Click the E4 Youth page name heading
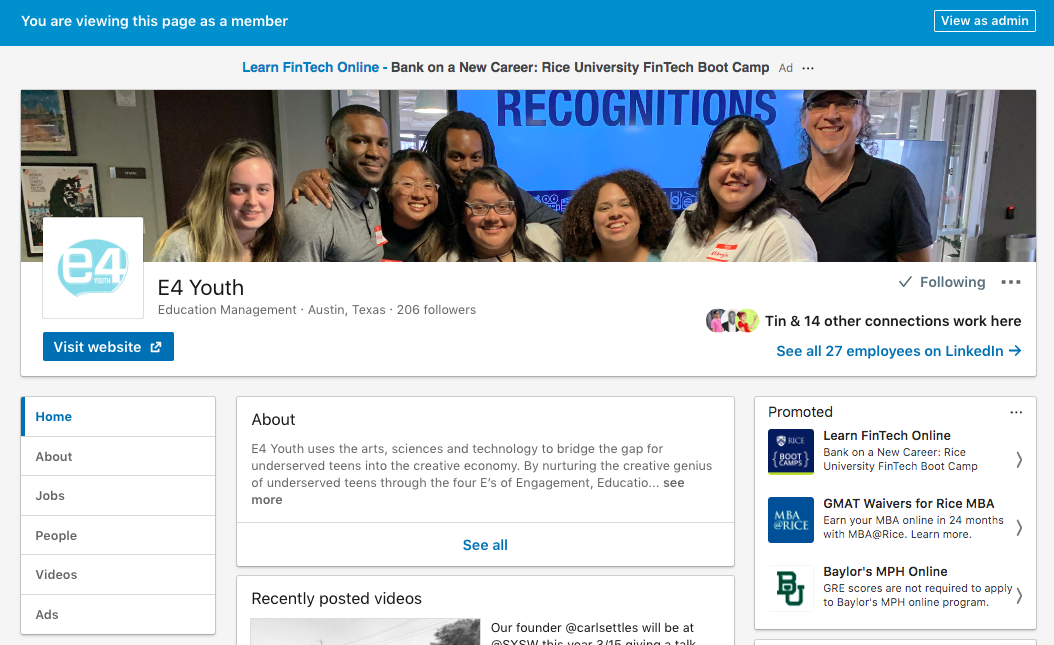This screenshot has height=645, width=1054. [201, 288]
